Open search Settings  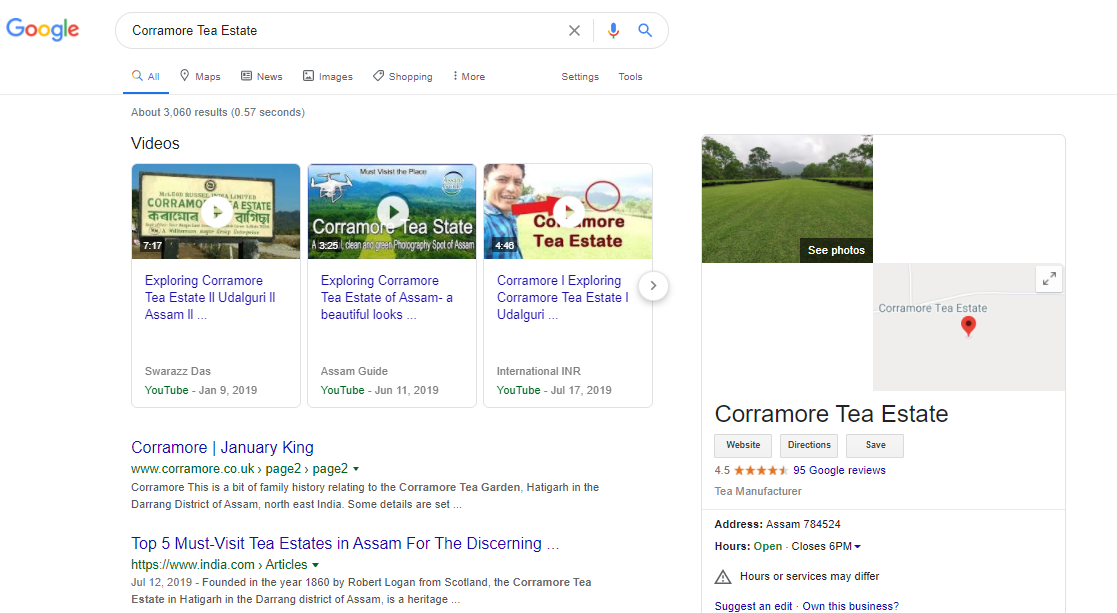(x=580, y=76)
